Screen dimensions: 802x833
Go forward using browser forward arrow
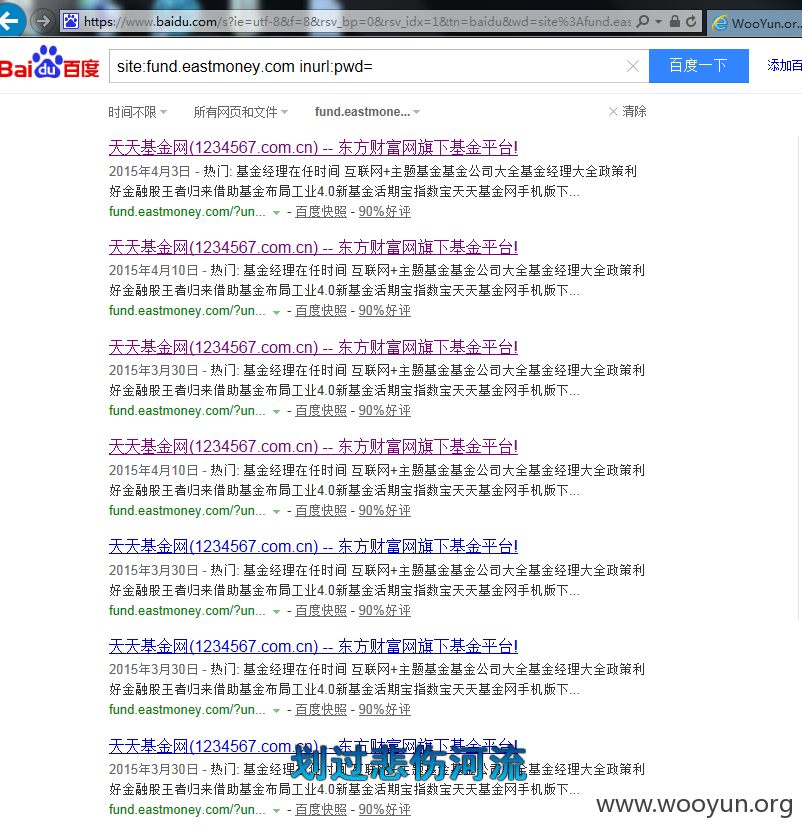click(x=42, y=21)
